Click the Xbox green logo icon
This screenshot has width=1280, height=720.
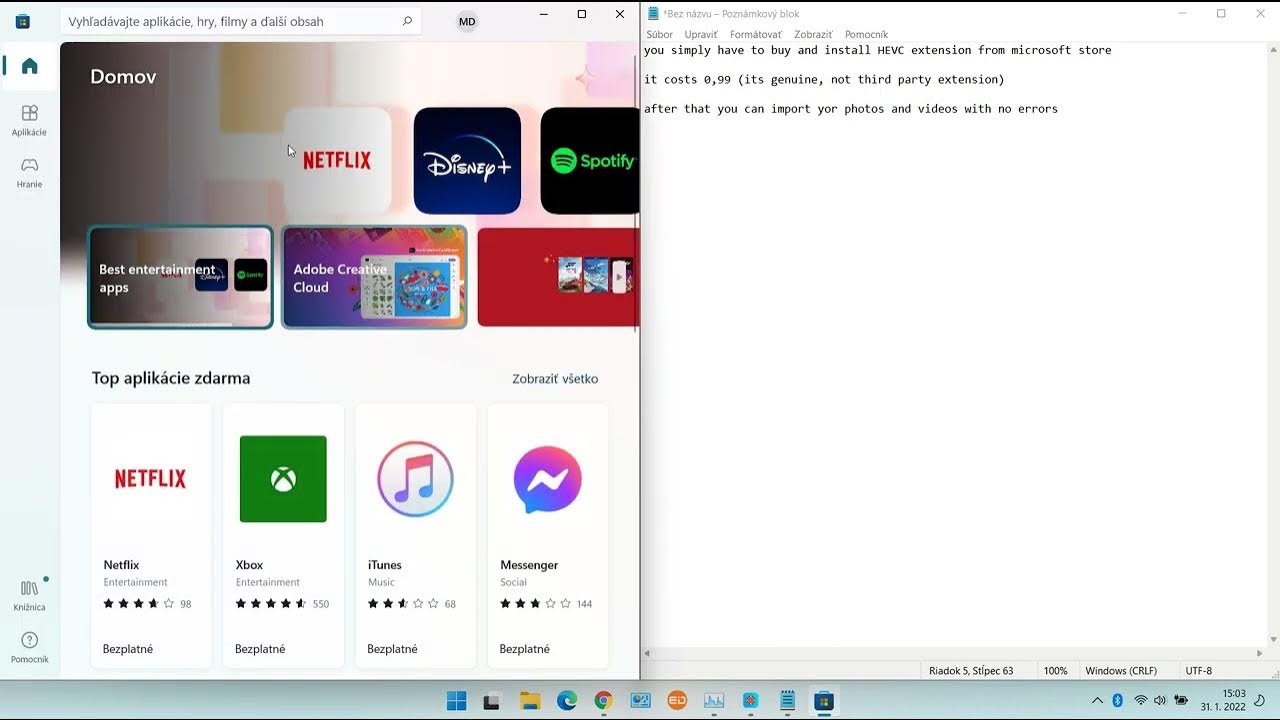click(x=283, y=479)
